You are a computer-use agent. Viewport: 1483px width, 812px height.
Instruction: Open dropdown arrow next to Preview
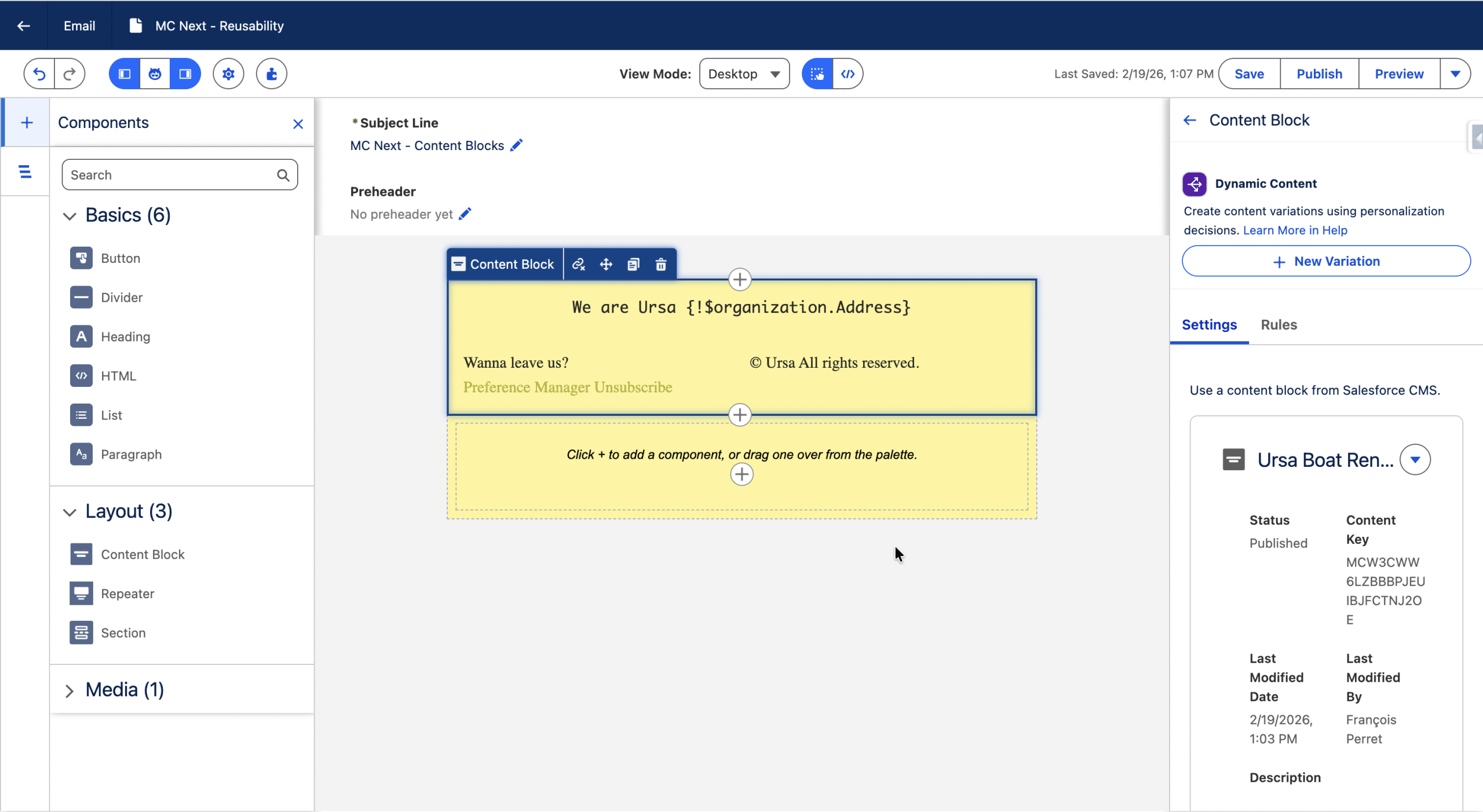[x=1455, y=74]
